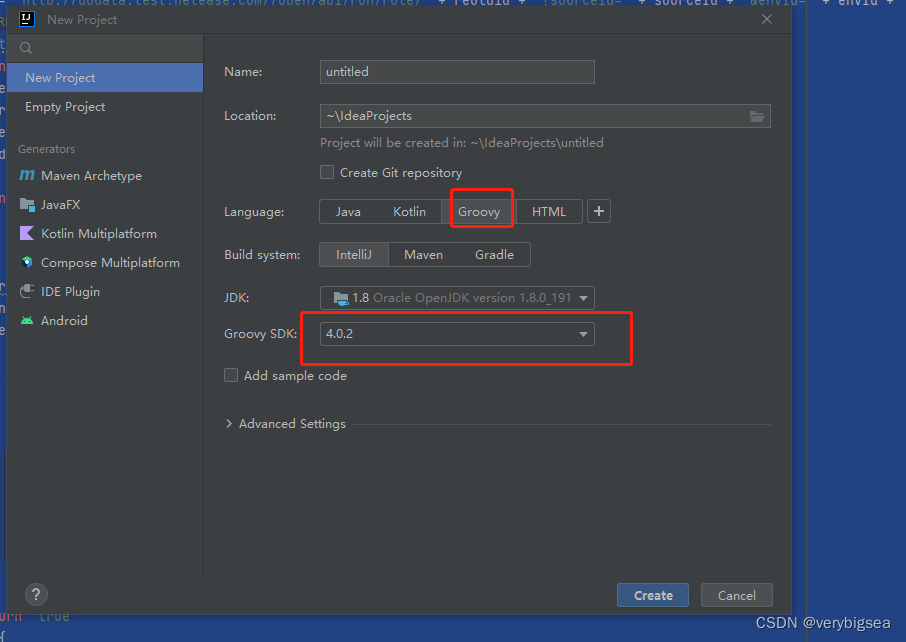Choose Maven build system
The image size is (906, 642).
coord(424,255)
